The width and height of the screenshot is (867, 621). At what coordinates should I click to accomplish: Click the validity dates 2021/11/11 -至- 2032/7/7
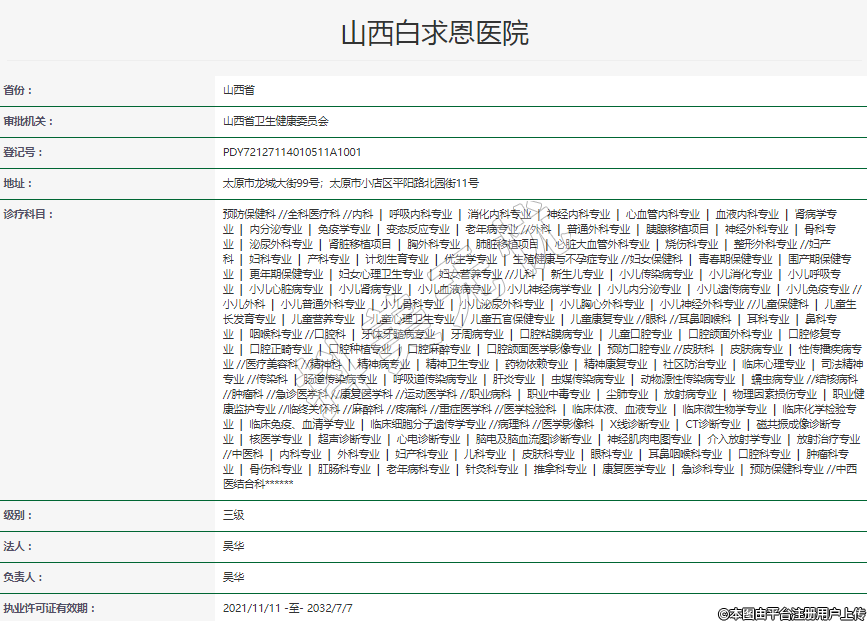(287, 608)
